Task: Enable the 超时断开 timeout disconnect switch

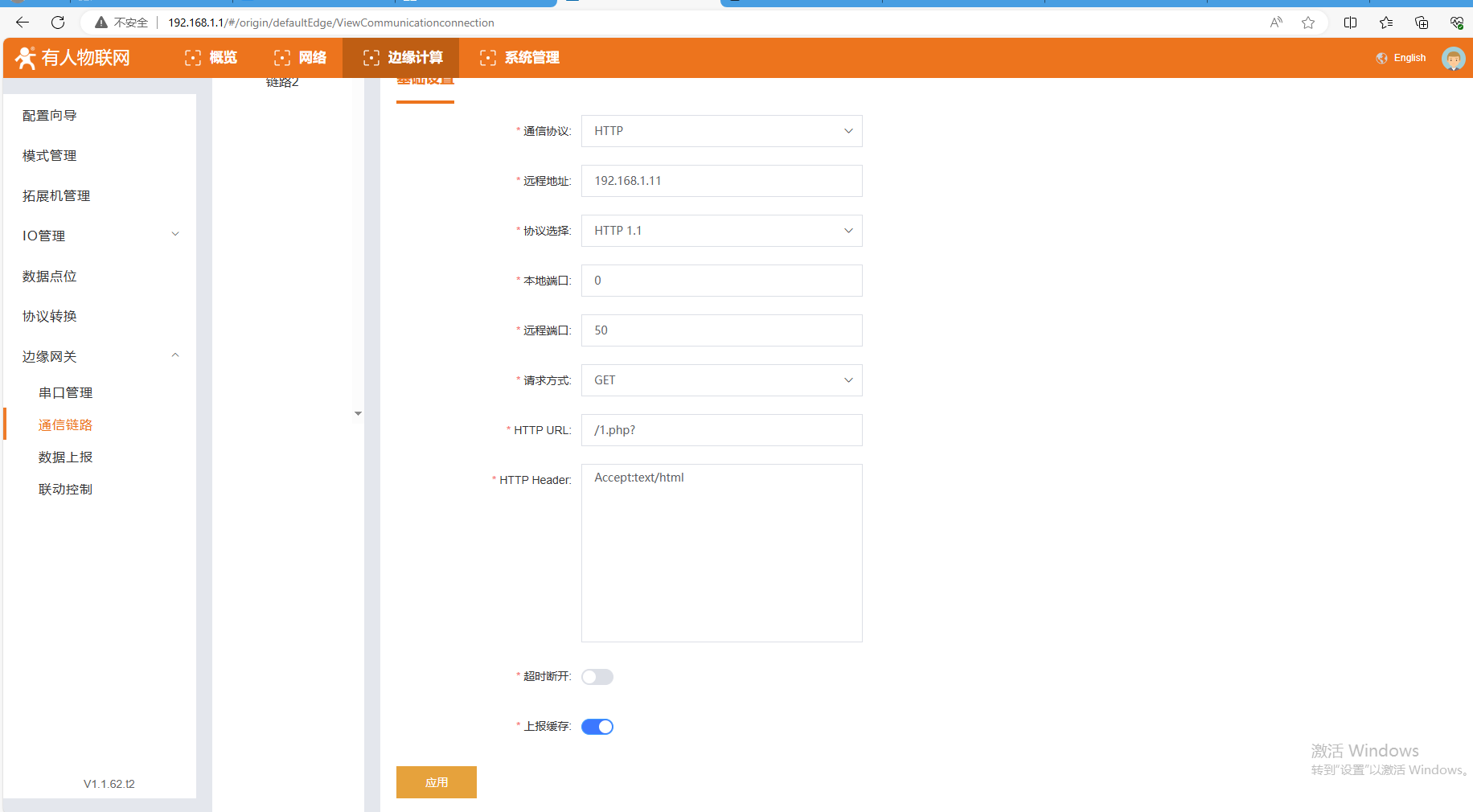Action: (x=597, y=677)
